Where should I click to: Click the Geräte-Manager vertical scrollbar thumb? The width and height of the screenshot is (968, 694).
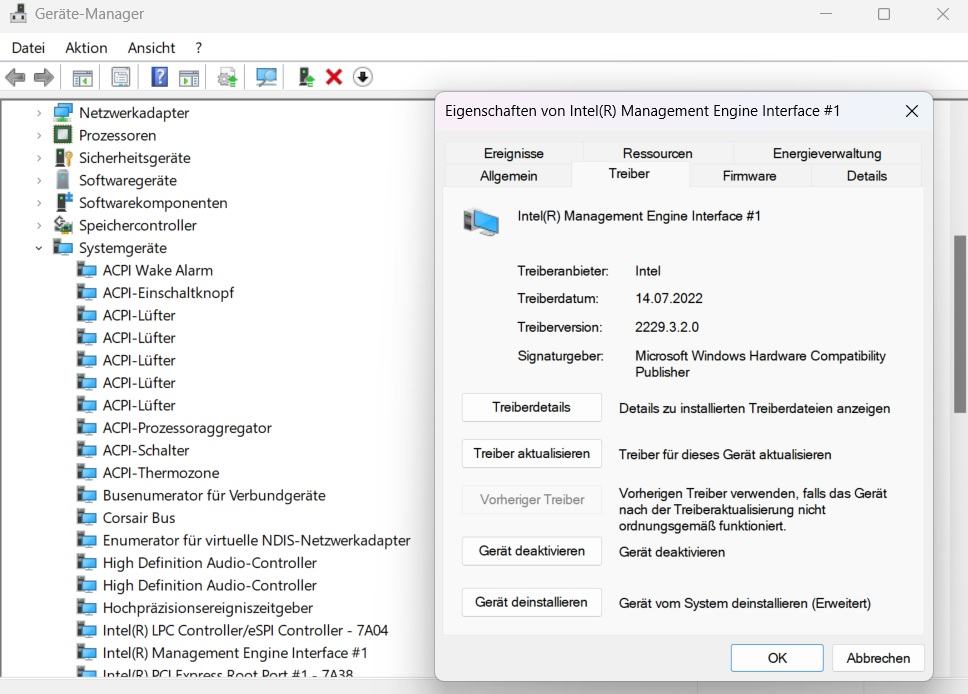click(x=960, y=324)
